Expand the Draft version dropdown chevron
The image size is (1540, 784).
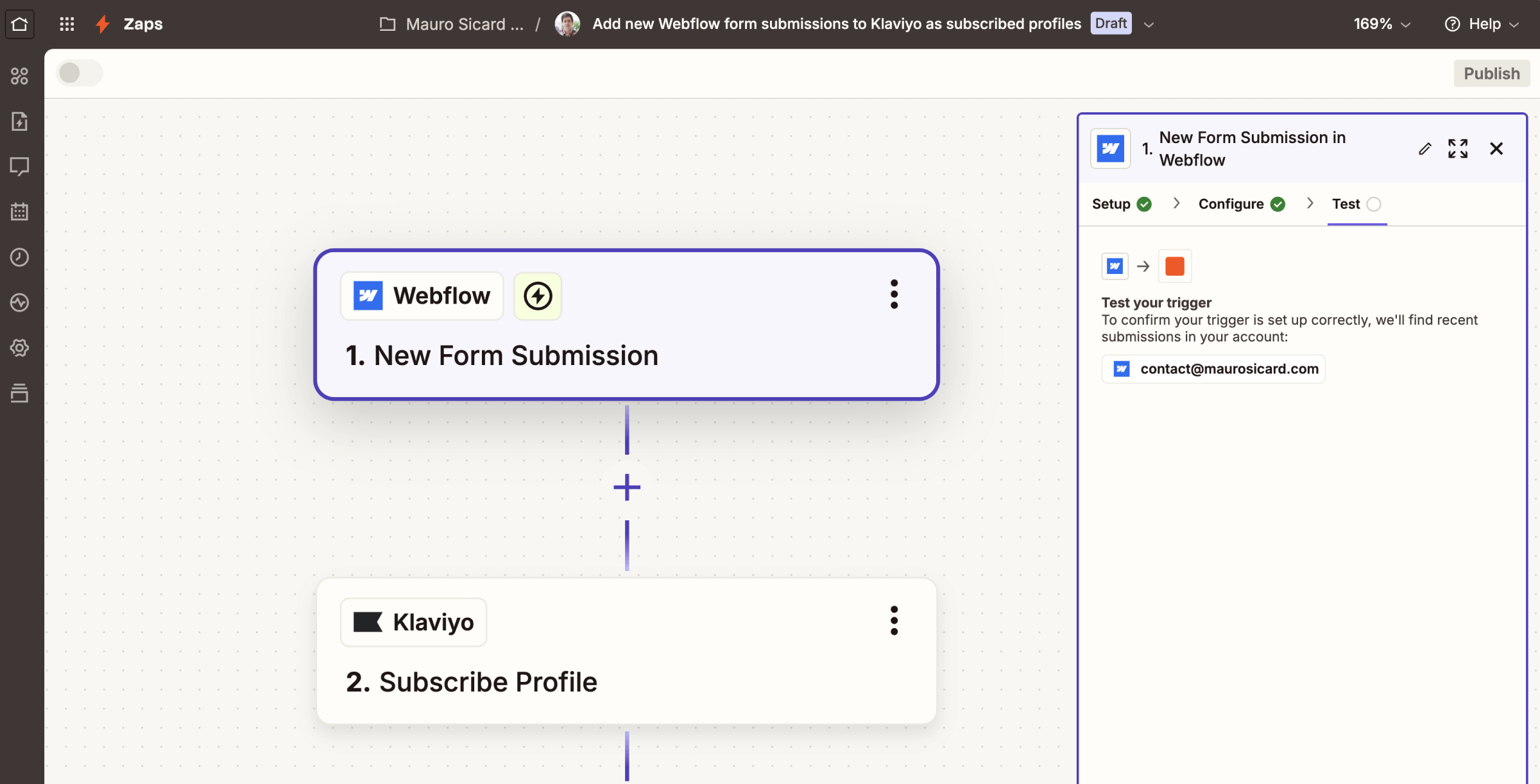tap(1149, 25)
